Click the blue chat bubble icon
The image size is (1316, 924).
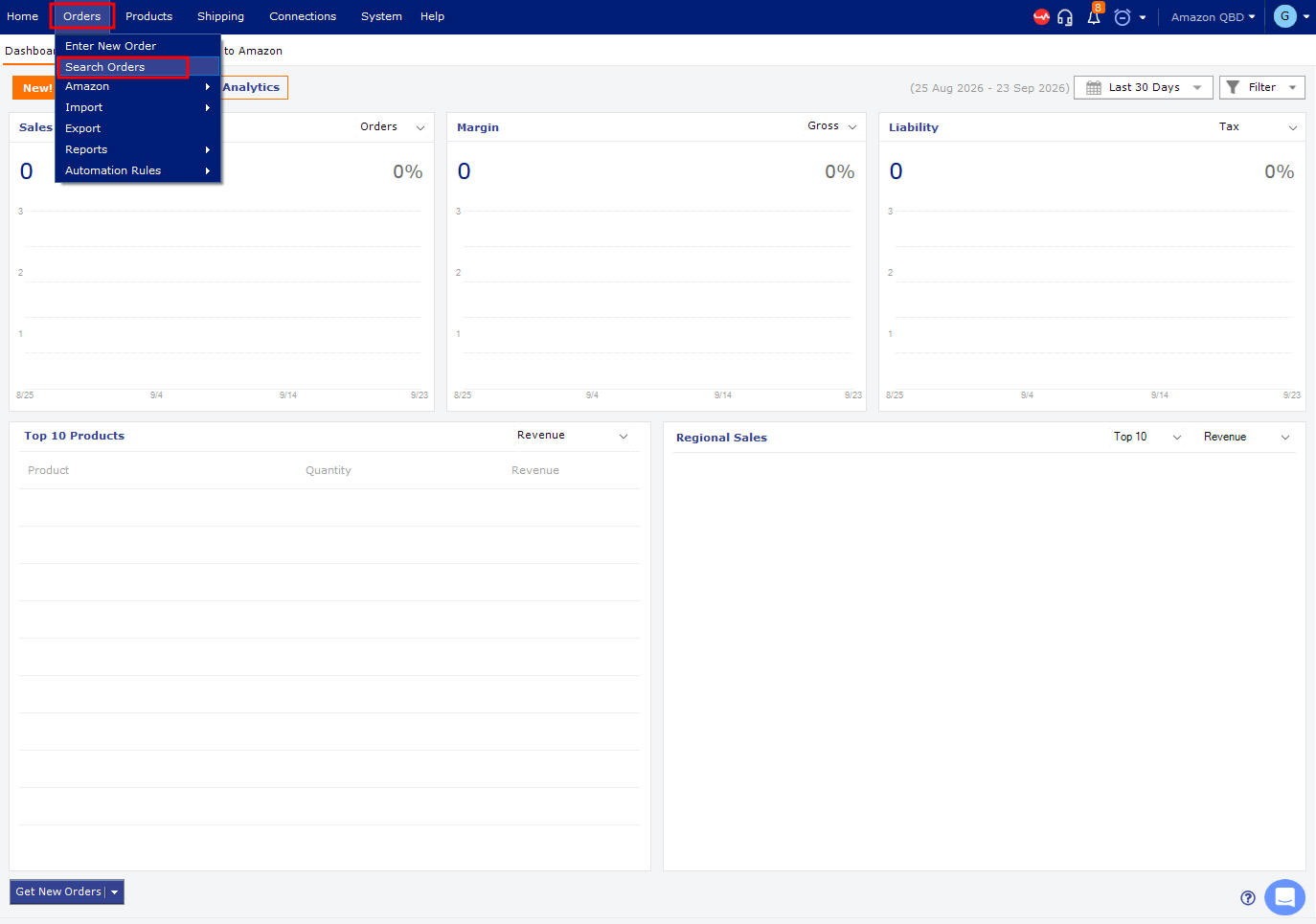coord(1284,897)
